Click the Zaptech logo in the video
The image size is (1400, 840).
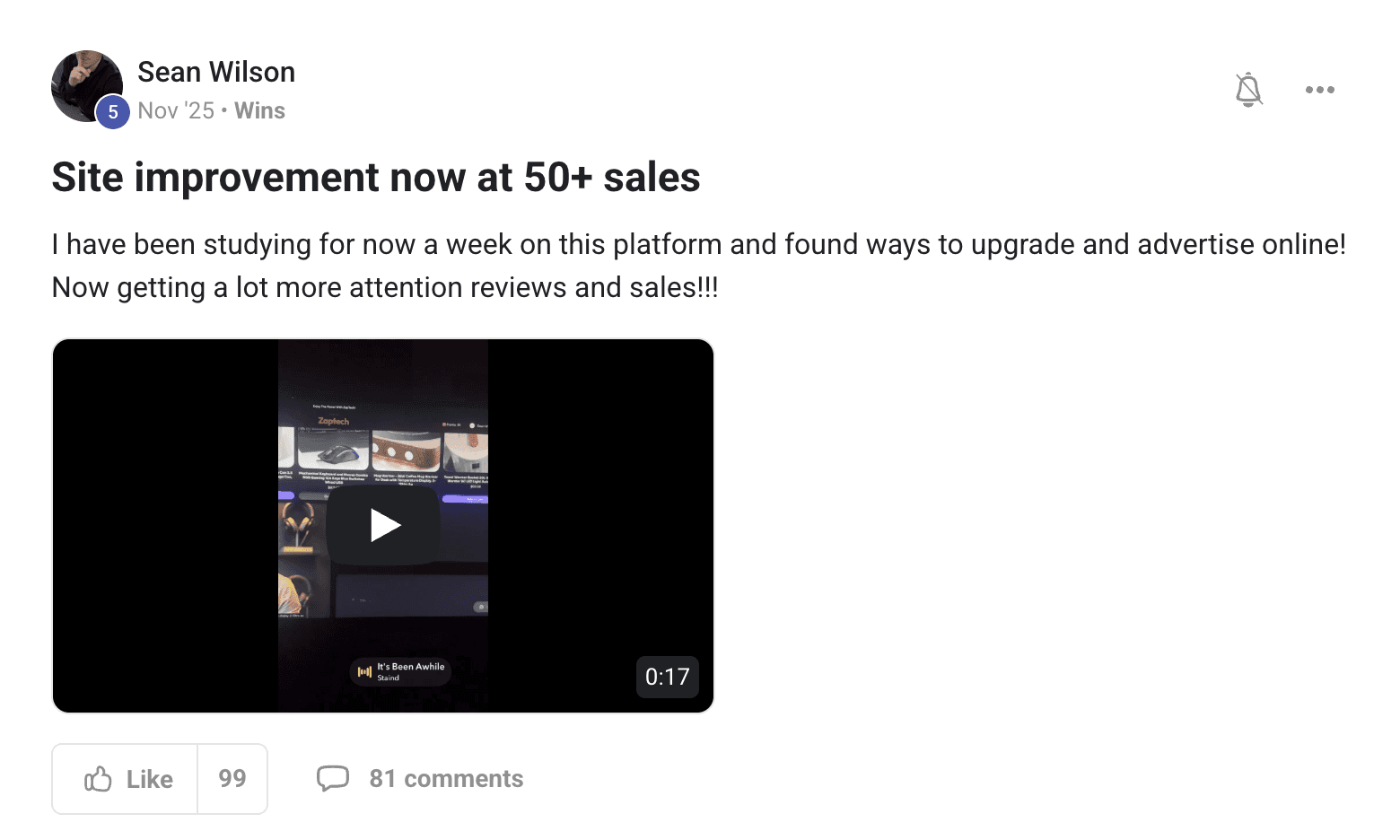coord(333,421)
